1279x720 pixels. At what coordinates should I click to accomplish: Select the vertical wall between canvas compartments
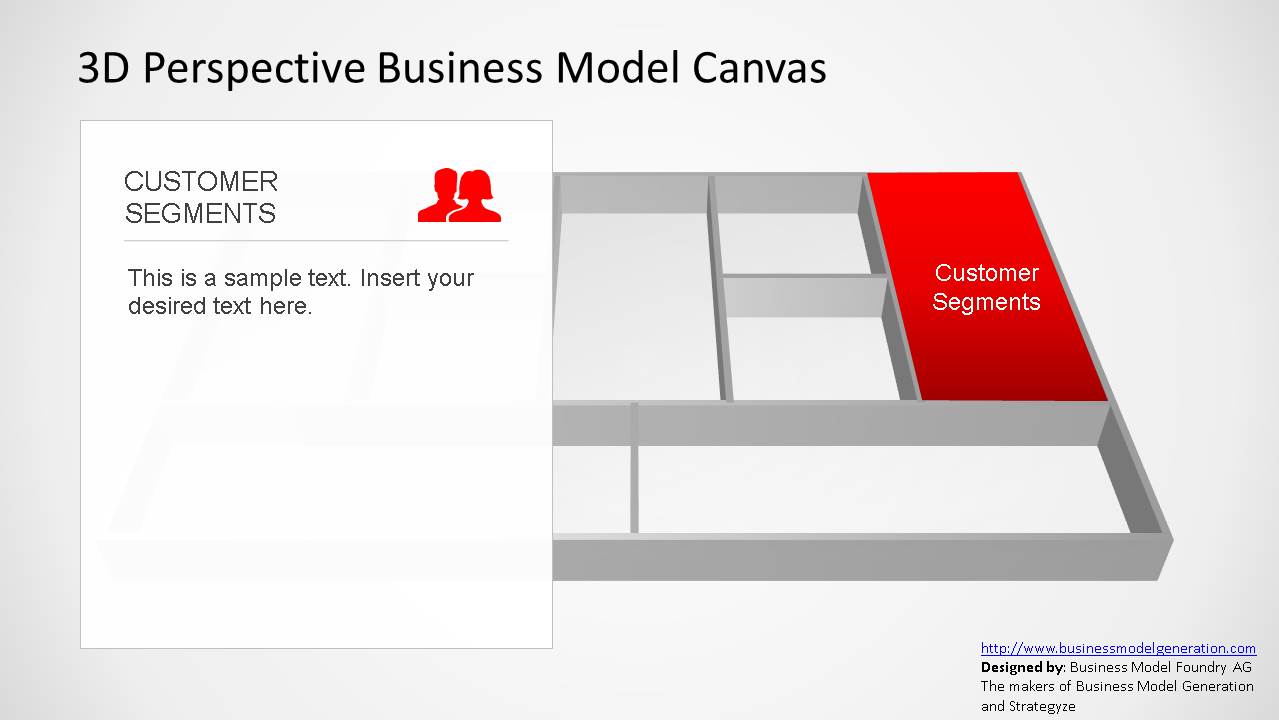click(x=716, y=290)
